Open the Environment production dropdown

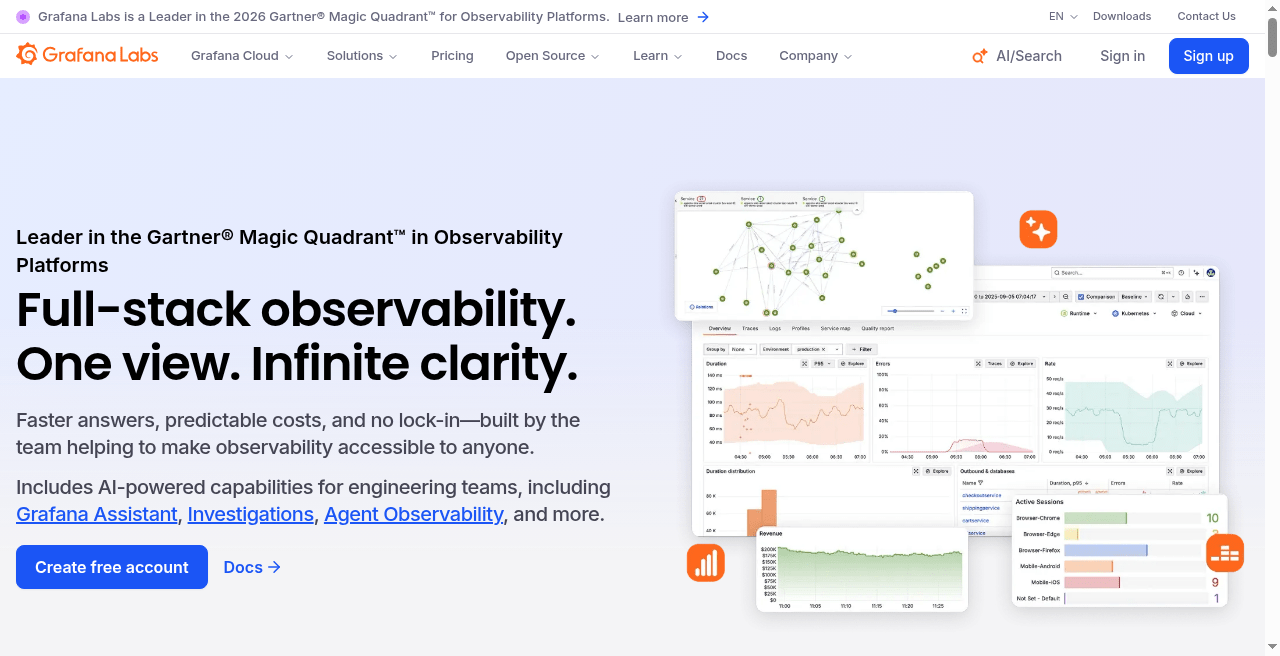pyautogui.click(x=816, y=349)
